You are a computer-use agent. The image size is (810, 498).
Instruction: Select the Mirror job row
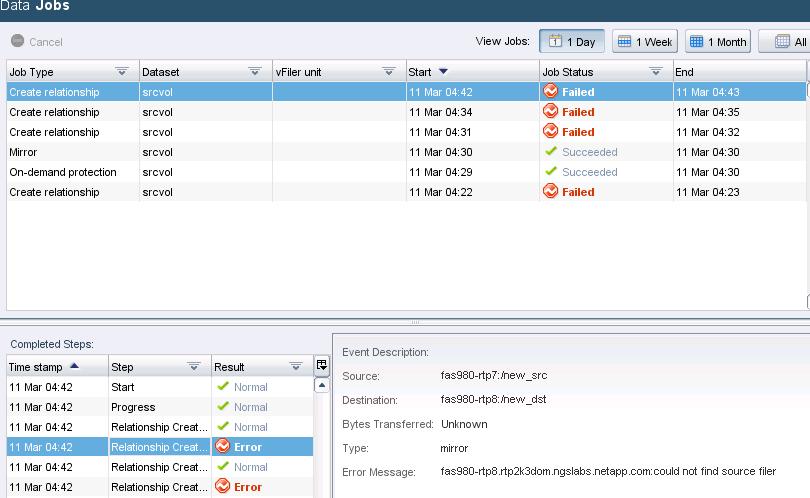406,152
